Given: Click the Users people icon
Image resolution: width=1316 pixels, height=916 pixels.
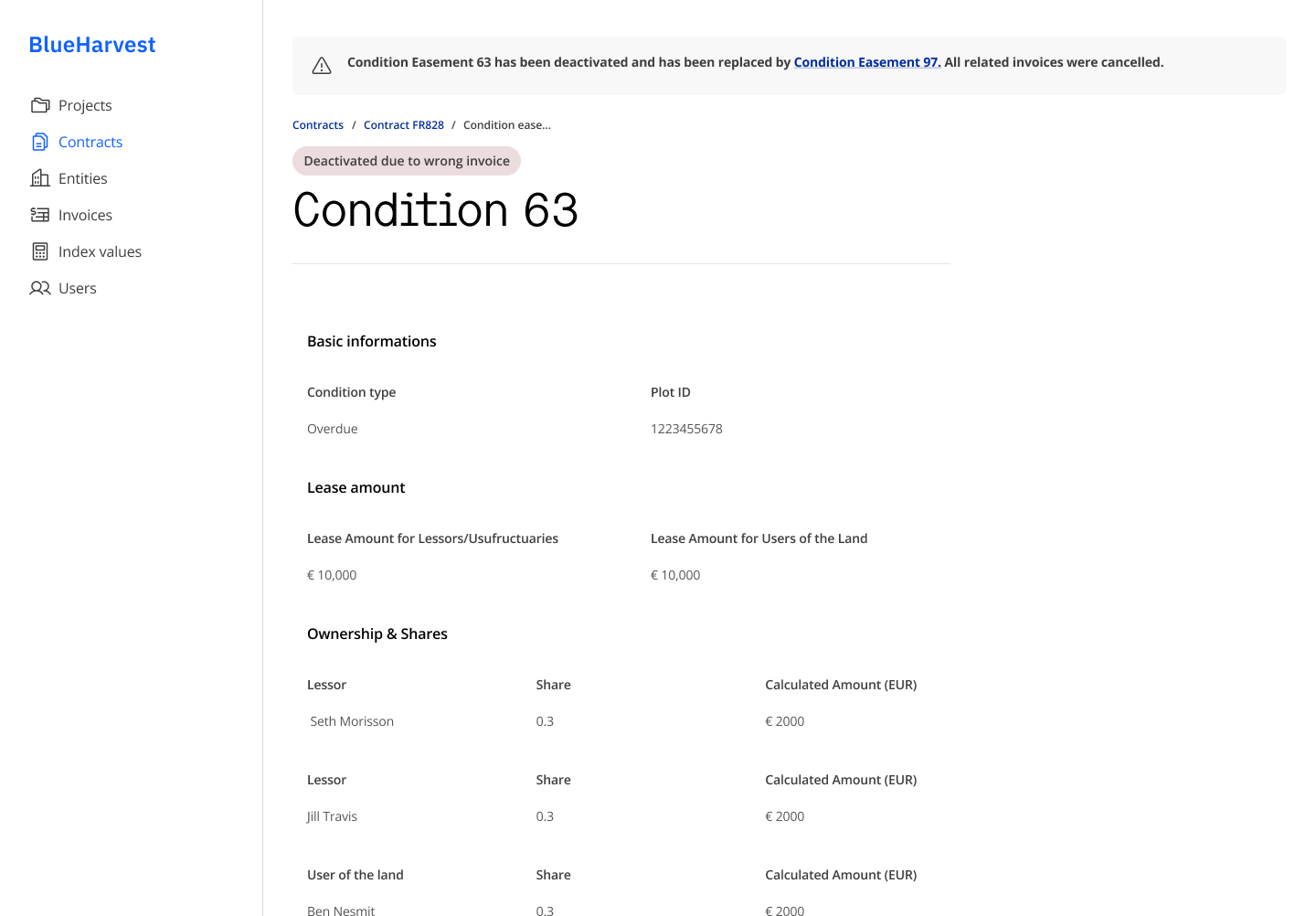Looking at the screenshot, I should [x=40, y=288].
